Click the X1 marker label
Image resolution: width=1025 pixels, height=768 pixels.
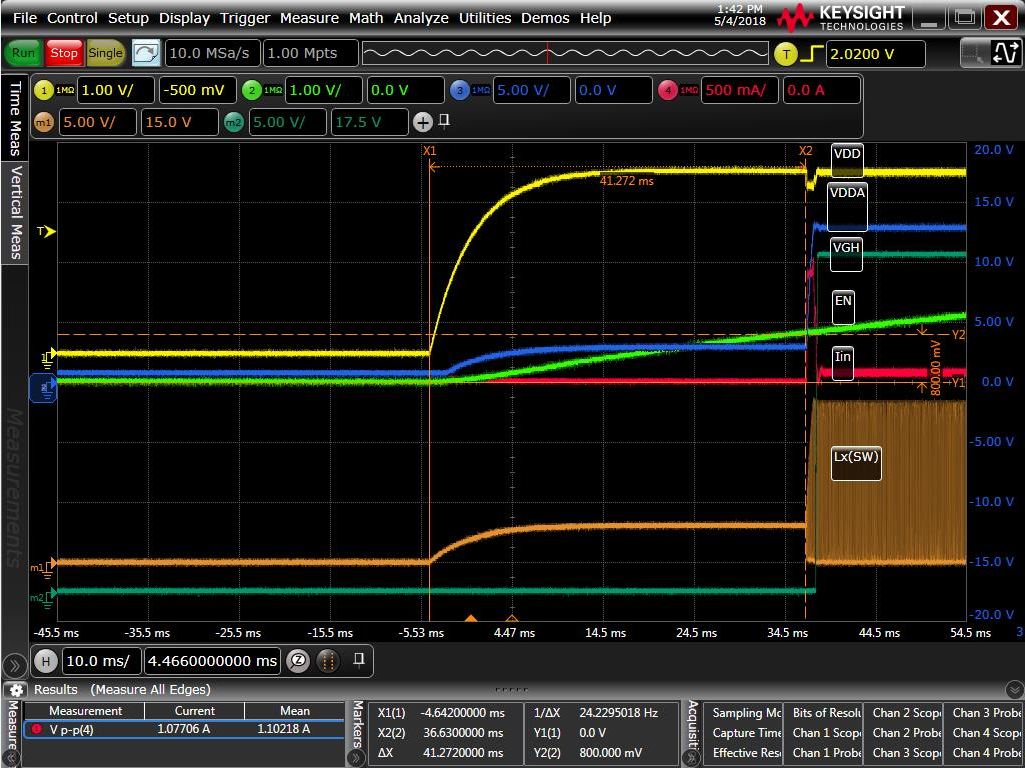coord(429,151)
